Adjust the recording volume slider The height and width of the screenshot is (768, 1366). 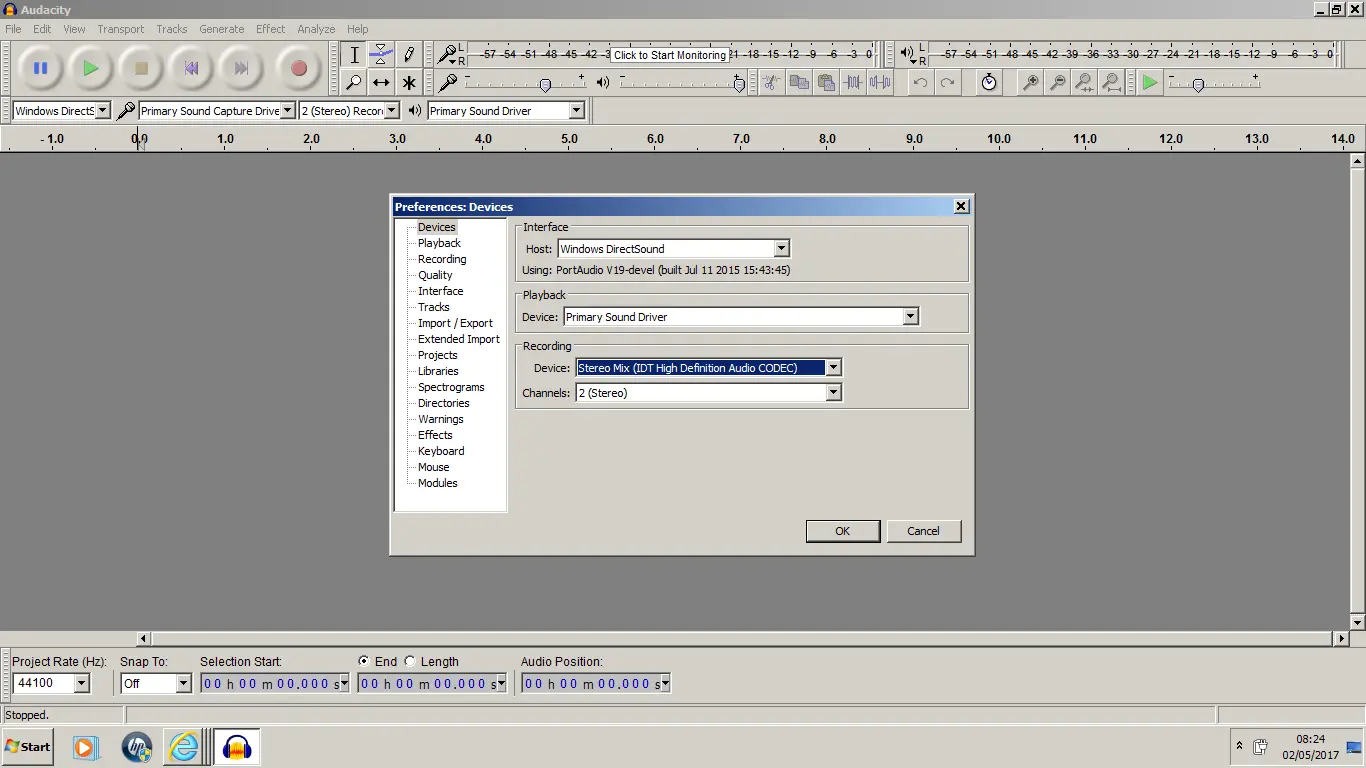pyautogui.click(x=545, y=84)
